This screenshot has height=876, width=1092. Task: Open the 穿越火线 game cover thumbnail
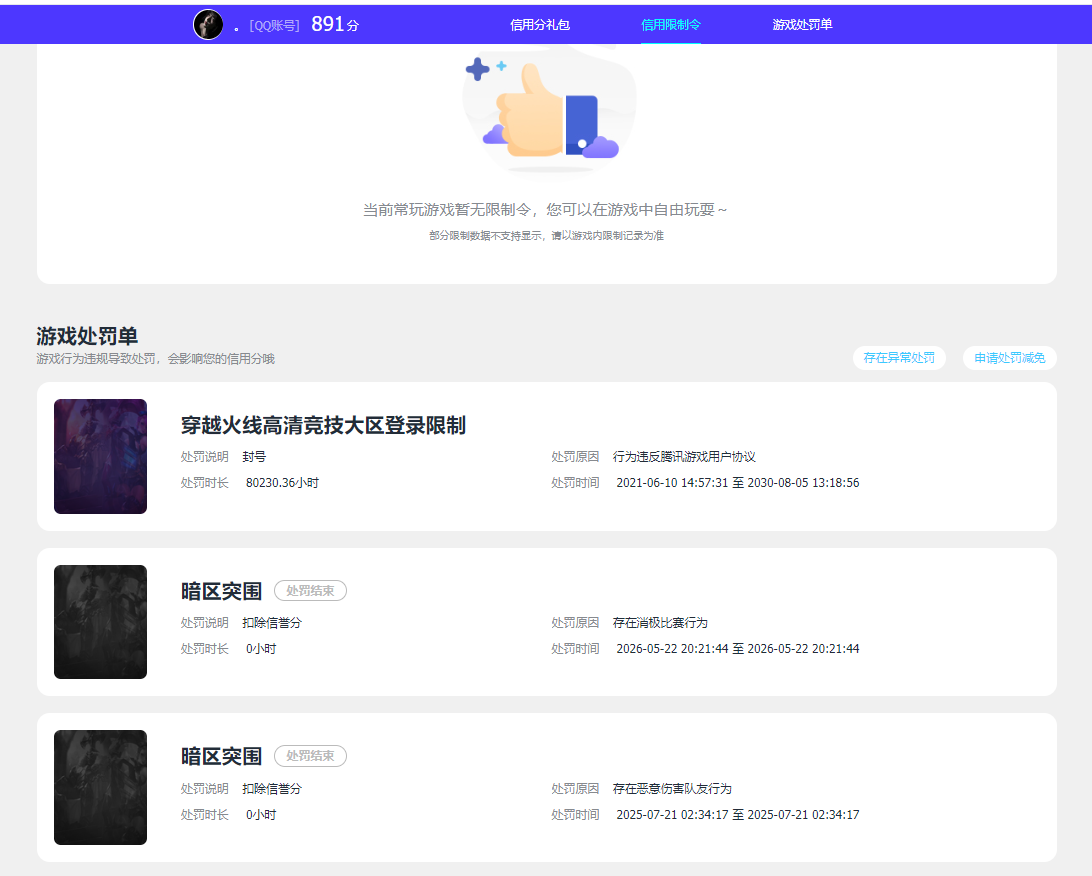coord(100,456)
